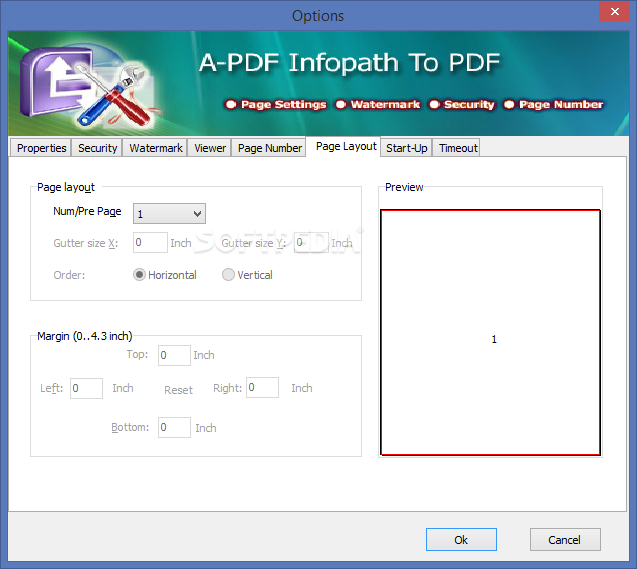Focus the Bottom margin input field
The height and width of the screenshot is (569, 637).
pos(174,427)
